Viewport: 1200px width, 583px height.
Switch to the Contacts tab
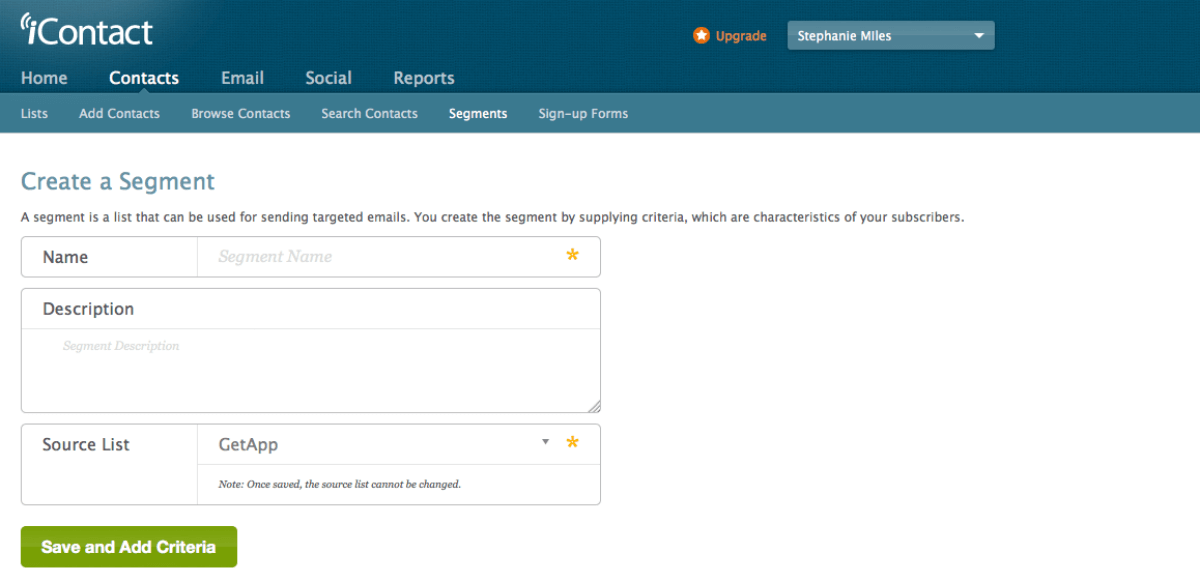coord(143,77)
